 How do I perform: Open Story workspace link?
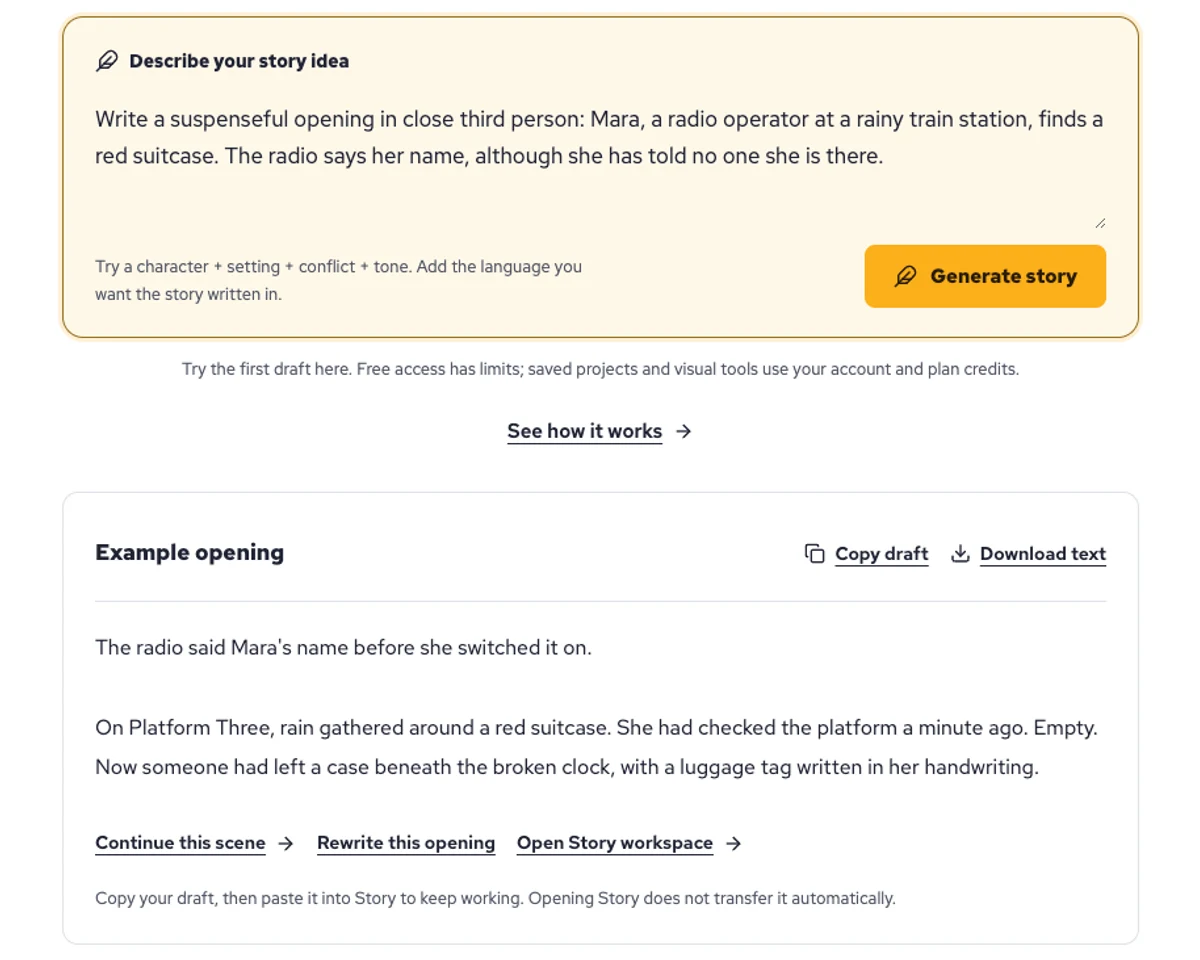(615, 843)
